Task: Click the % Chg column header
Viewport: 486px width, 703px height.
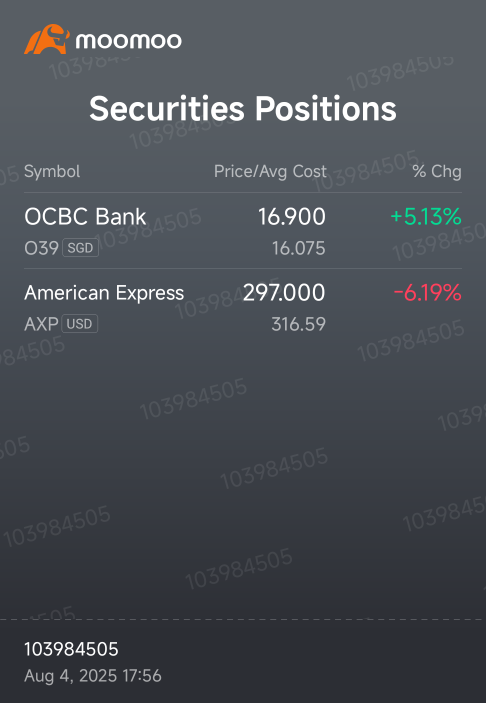Action: click(x=437, y=171)
